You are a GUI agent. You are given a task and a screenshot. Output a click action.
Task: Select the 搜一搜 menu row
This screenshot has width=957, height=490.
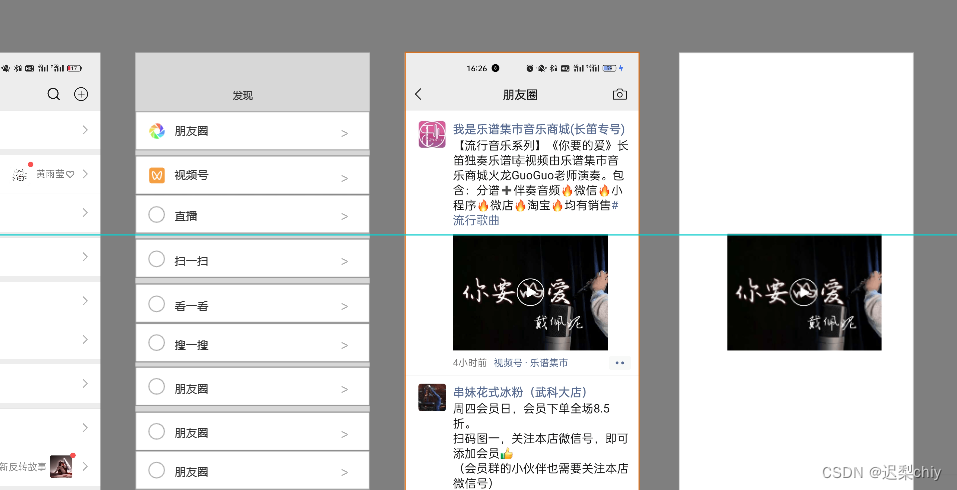click(x=253, y=343)
